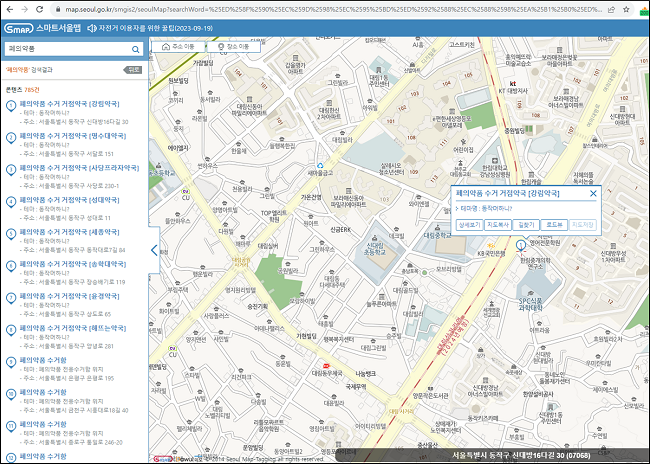Click the 주소 이동 button
This screenshot has height=464, width=650.
coord(178,46)
